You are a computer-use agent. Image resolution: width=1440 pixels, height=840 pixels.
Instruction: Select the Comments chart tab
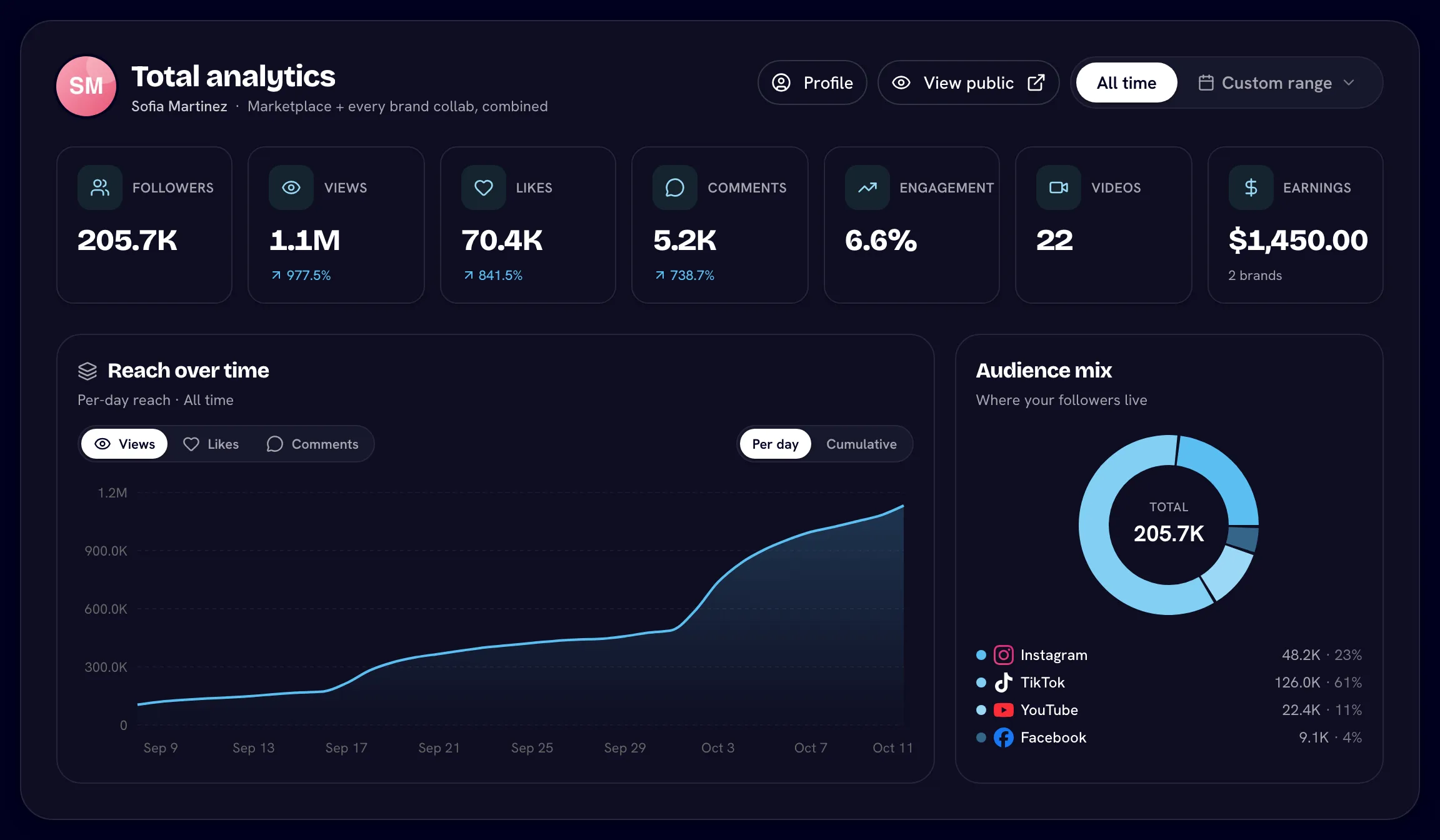[312, 444]
